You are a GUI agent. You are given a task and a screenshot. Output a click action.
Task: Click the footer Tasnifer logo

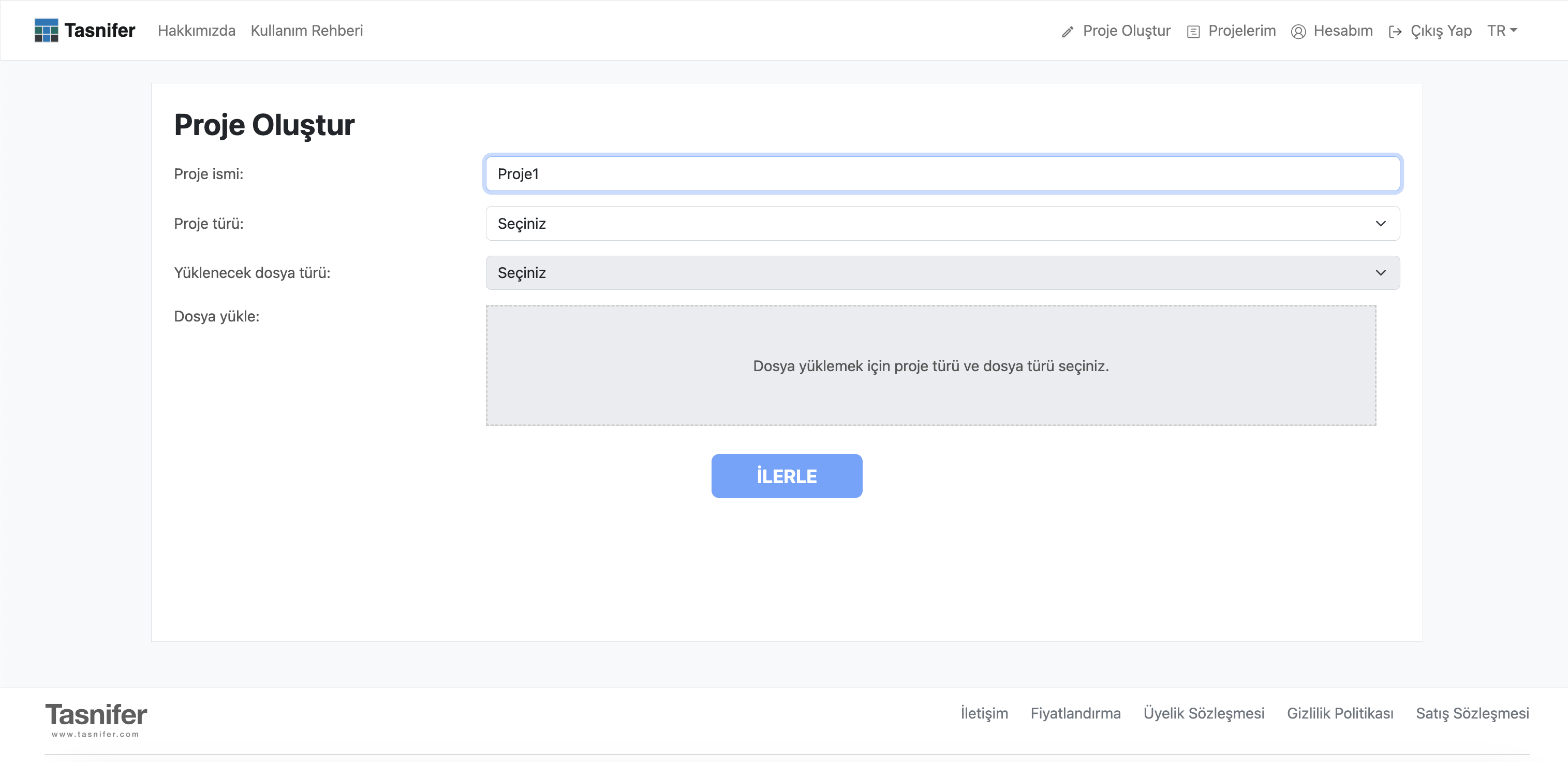[x=96, y=720]
